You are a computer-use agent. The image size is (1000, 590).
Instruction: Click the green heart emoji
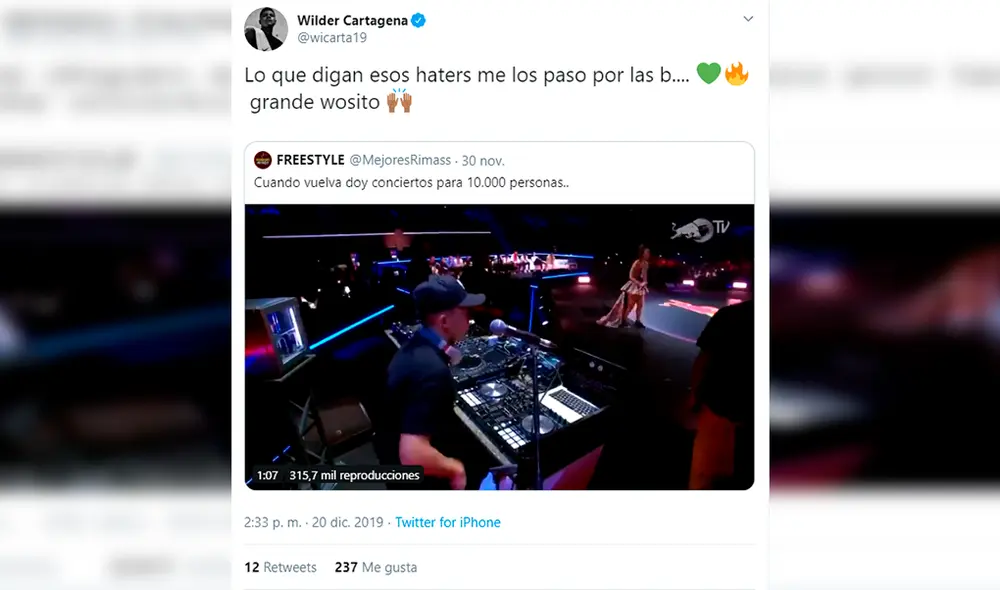click(x=708, y=75)
